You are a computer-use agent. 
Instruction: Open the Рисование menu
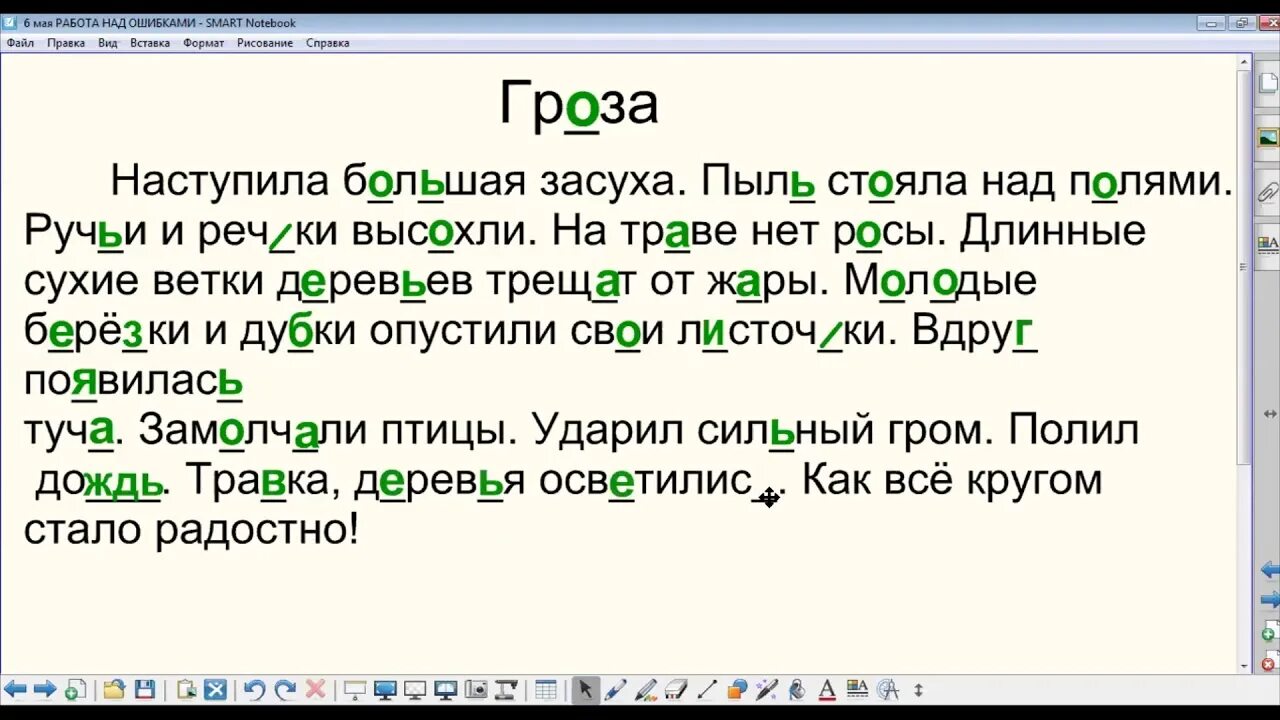pyautogui.click(x=265, y=43)
